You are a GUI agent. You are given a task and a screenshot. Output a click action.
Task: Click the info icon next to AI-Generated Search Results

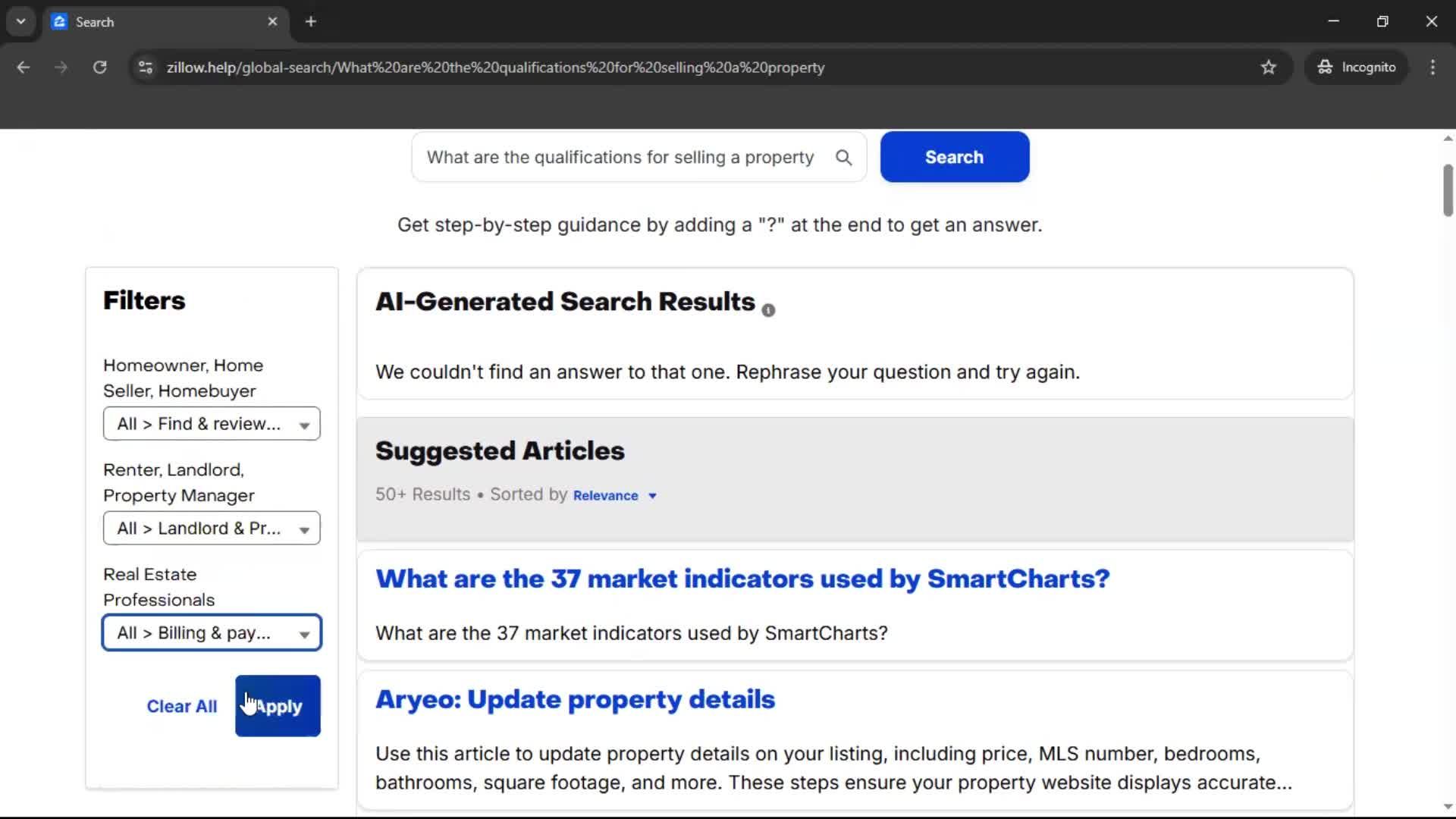(x=768, y=309)
